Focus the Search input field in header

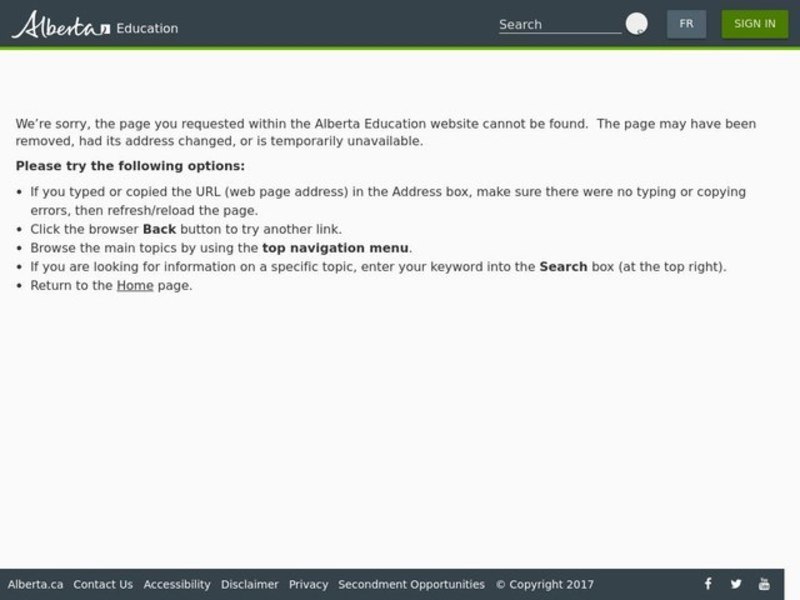coord(559,25)
